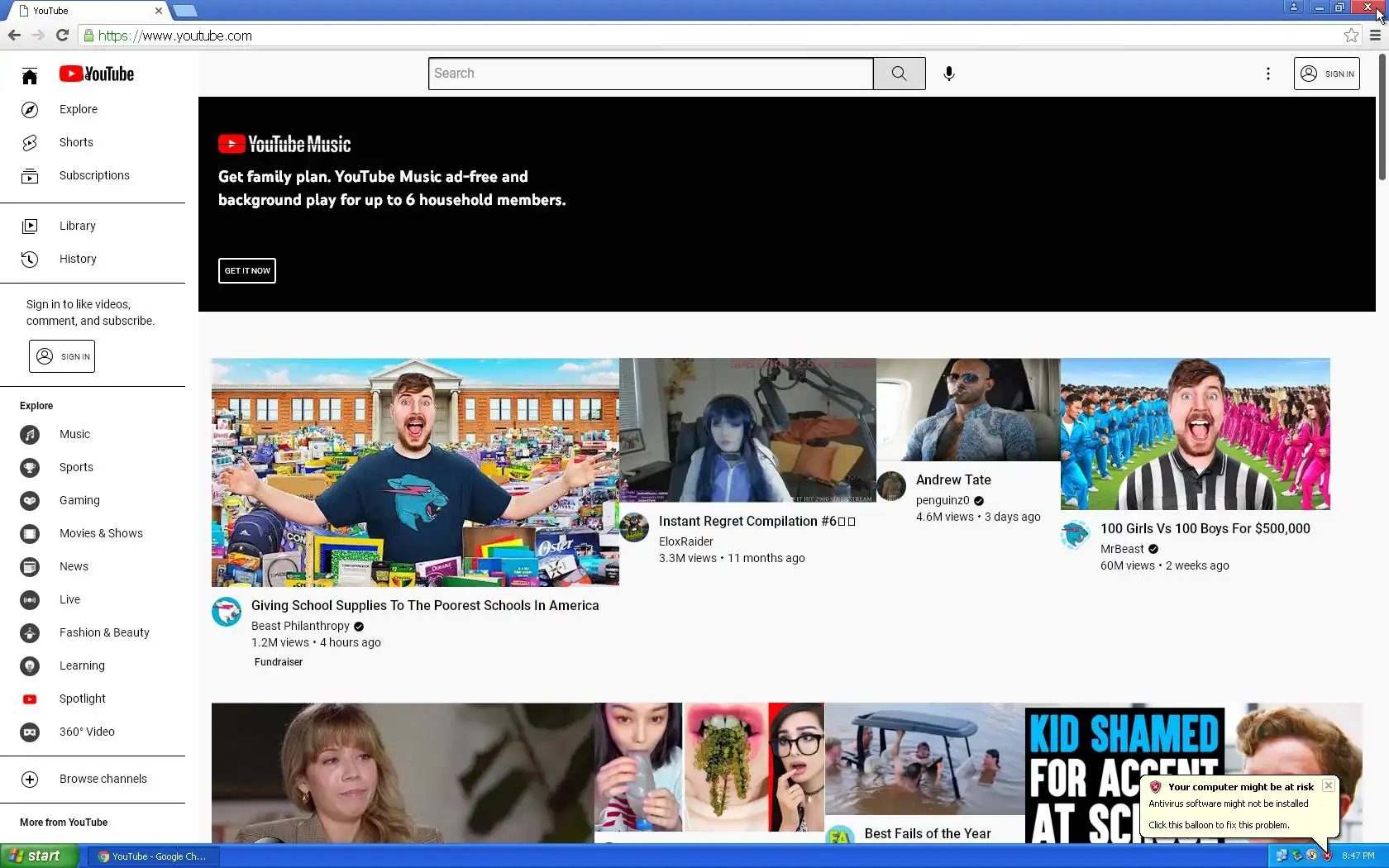Click the YouTube home icon in sidebar
The width and height of the screenshot is (1389, 868).
click(x=30, y=76)
